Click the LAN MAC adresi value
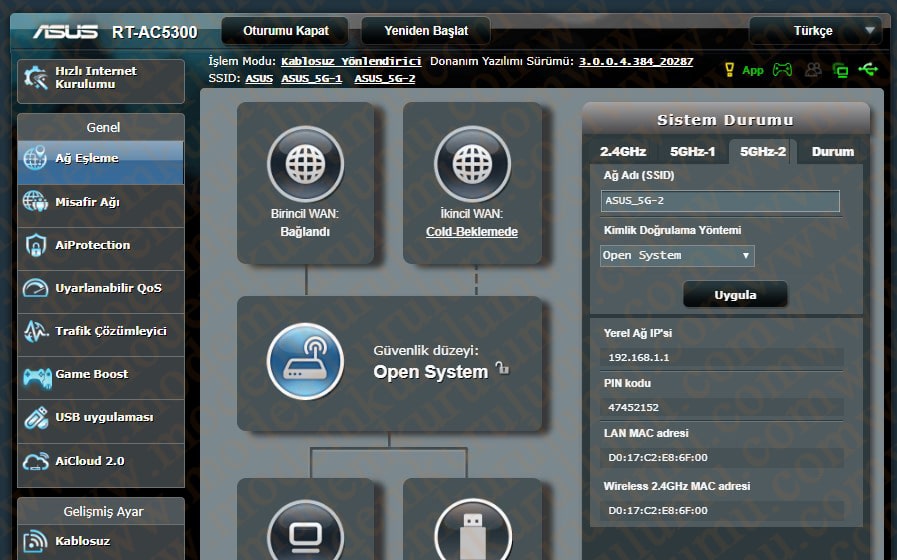The height and width of the screenshot is (560, 897). coord(657,458)
